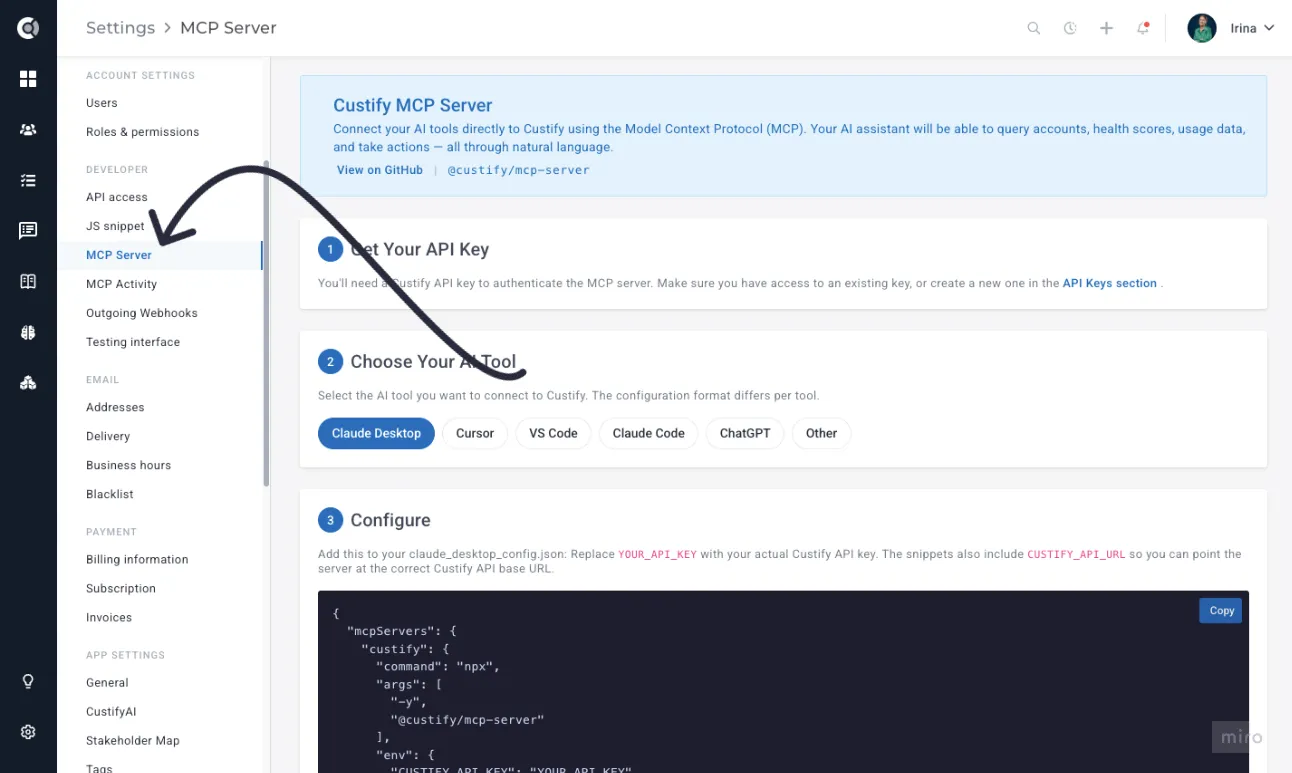The height and width of the screenshot is (773, 1292).
Task: Open the API Keys section link
Action: point(1109,283)
